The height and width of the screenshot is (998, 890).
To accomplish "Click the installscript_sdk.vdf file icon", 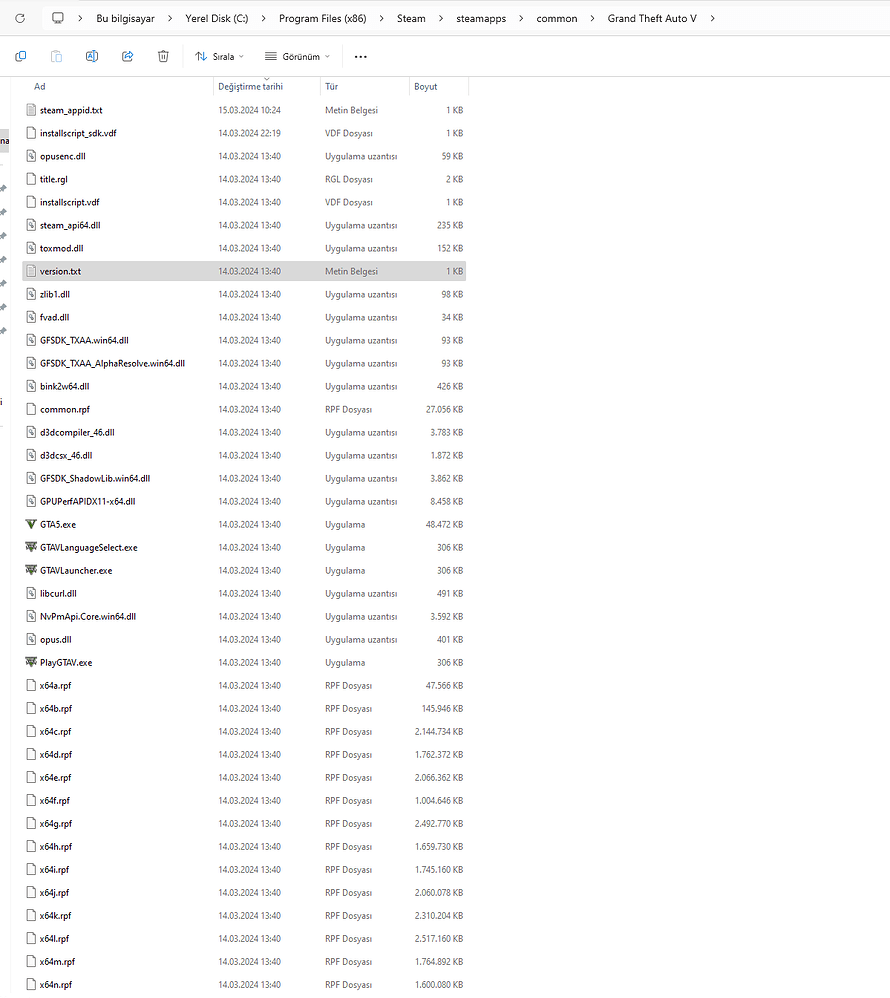I will coord(31,133).
